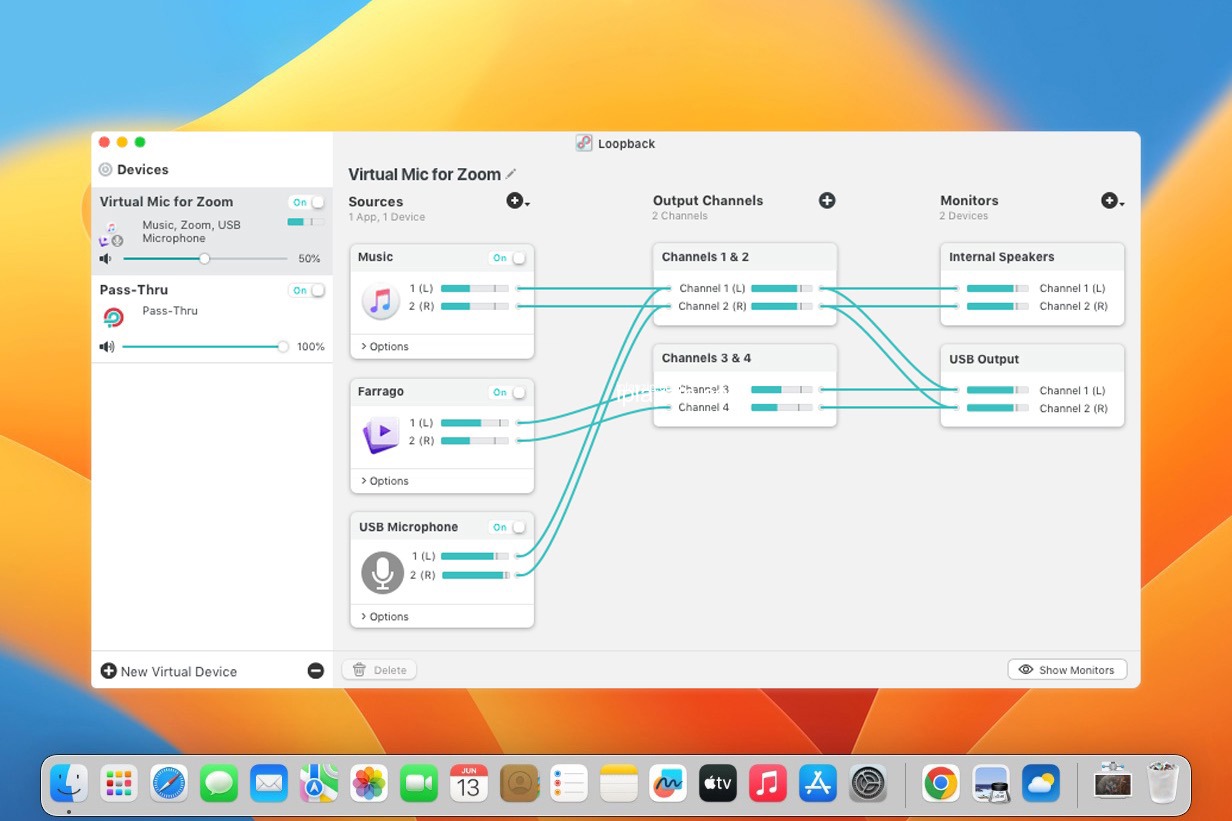Click the Pass-Thru speaker volume icon
This screenshot has height=821, width=1232.
106,347
